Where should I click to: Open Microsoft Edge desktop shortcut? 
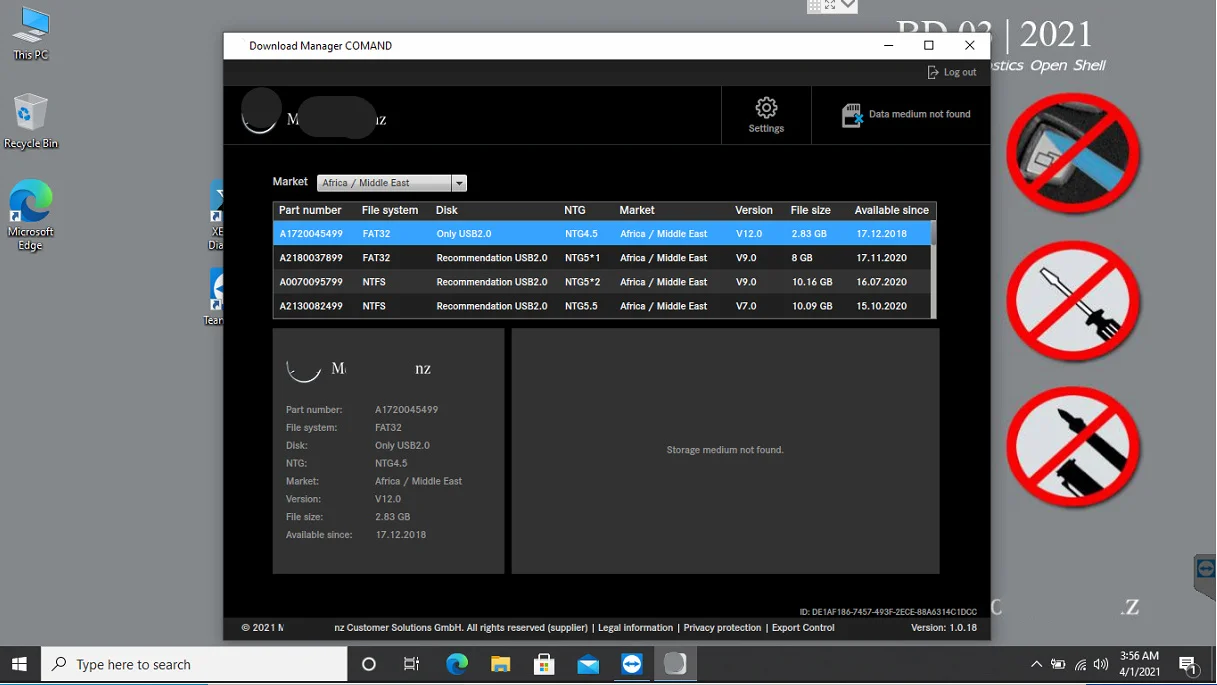click(x=31, y=216)
